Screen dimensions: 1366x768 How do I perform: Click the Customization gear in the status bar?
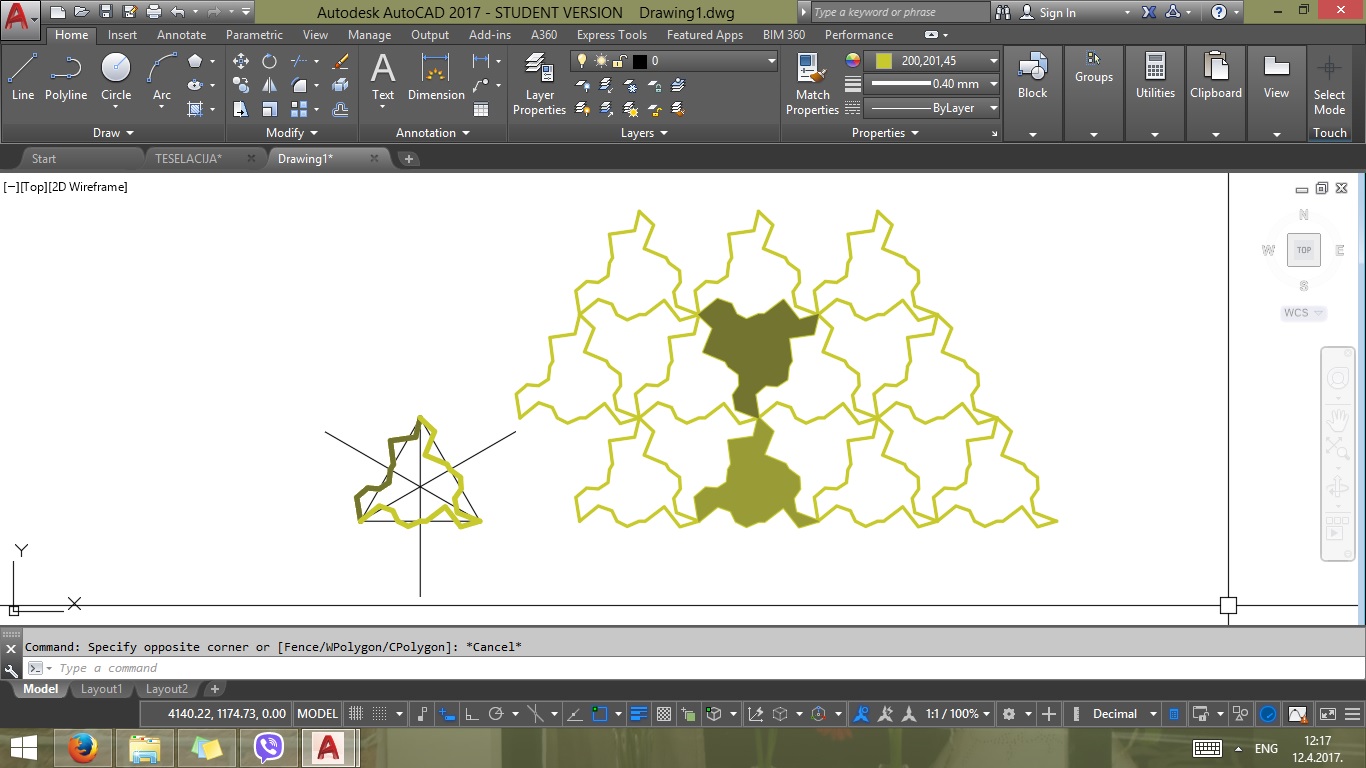click(x=1009, y=714)
